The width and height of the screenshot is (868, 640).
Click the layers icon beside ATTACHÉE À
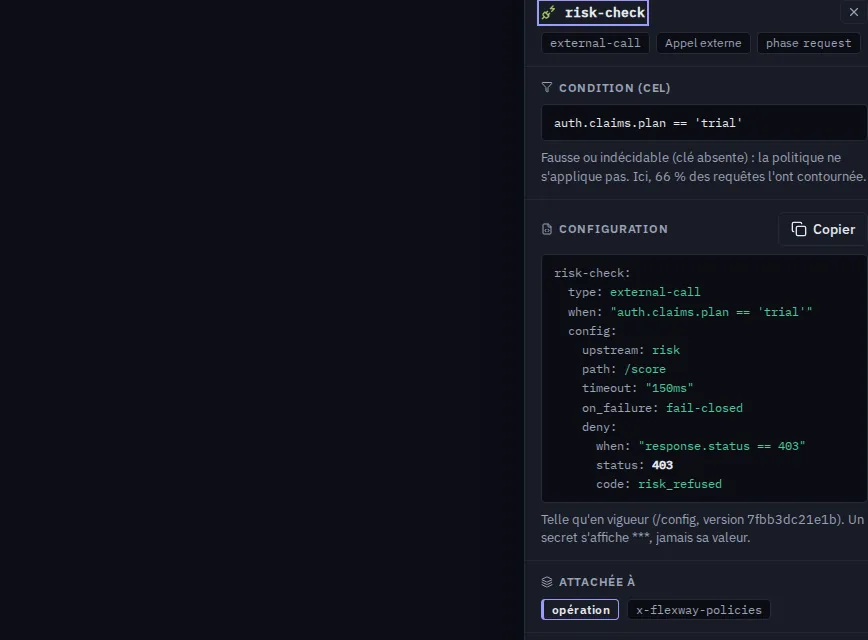(x=546, y=582)
